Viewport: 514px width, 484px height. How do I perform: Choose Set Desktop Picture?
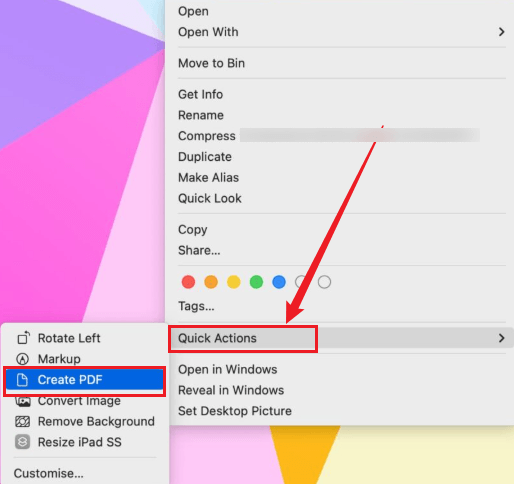[235, 411]
